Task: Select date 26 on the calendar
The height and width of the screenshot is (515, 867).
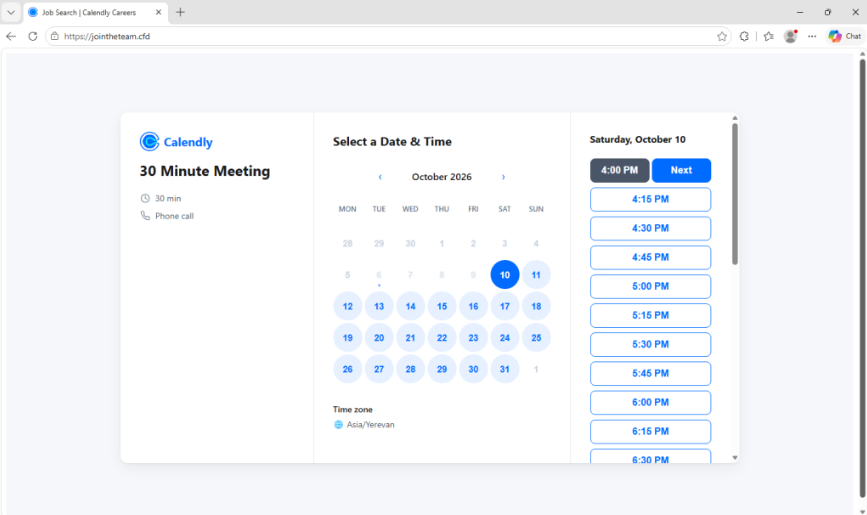Action: point(348,369)
